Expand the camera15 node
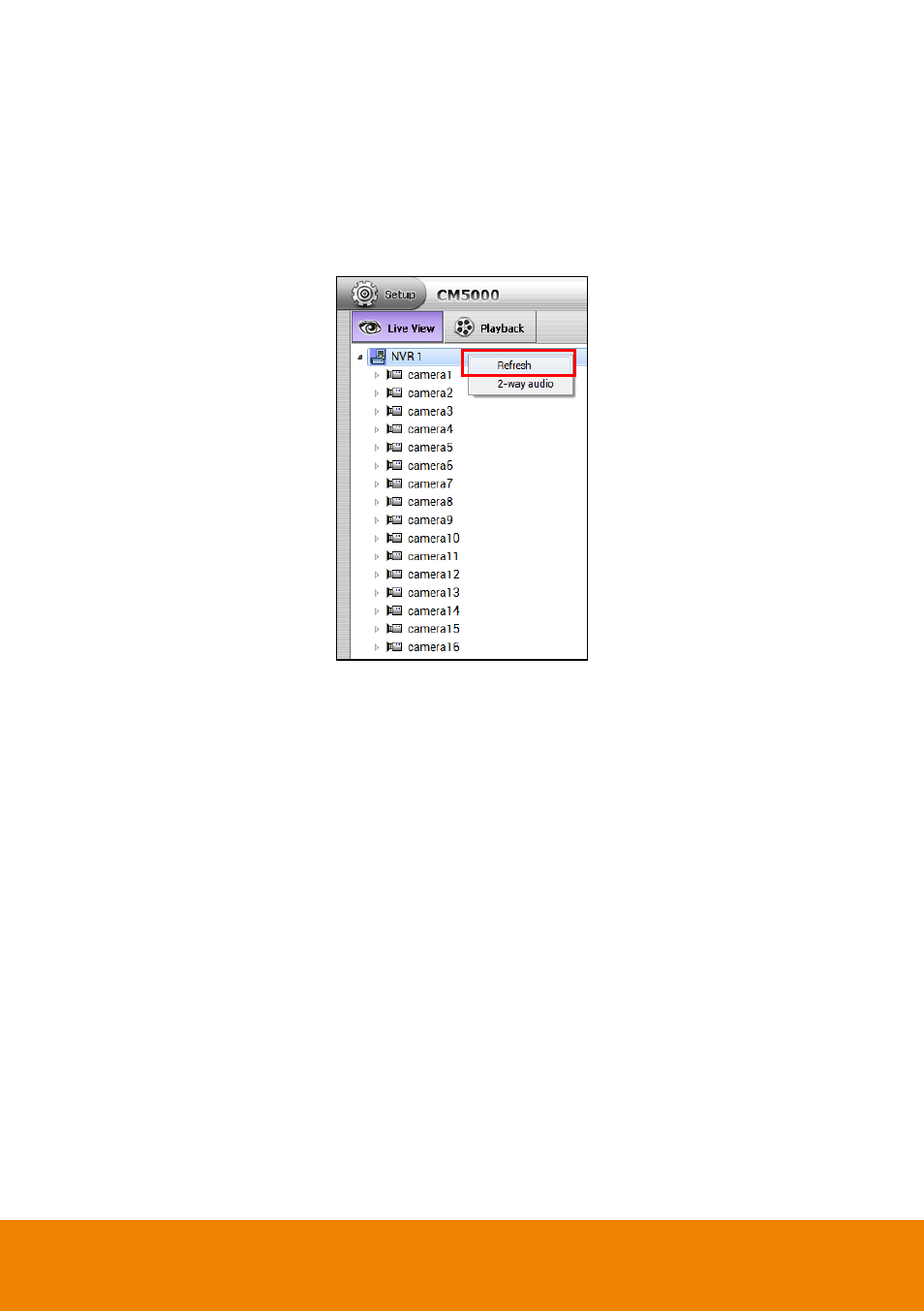This screenshot has height=1312, width=924. click(x=377, y=630)
